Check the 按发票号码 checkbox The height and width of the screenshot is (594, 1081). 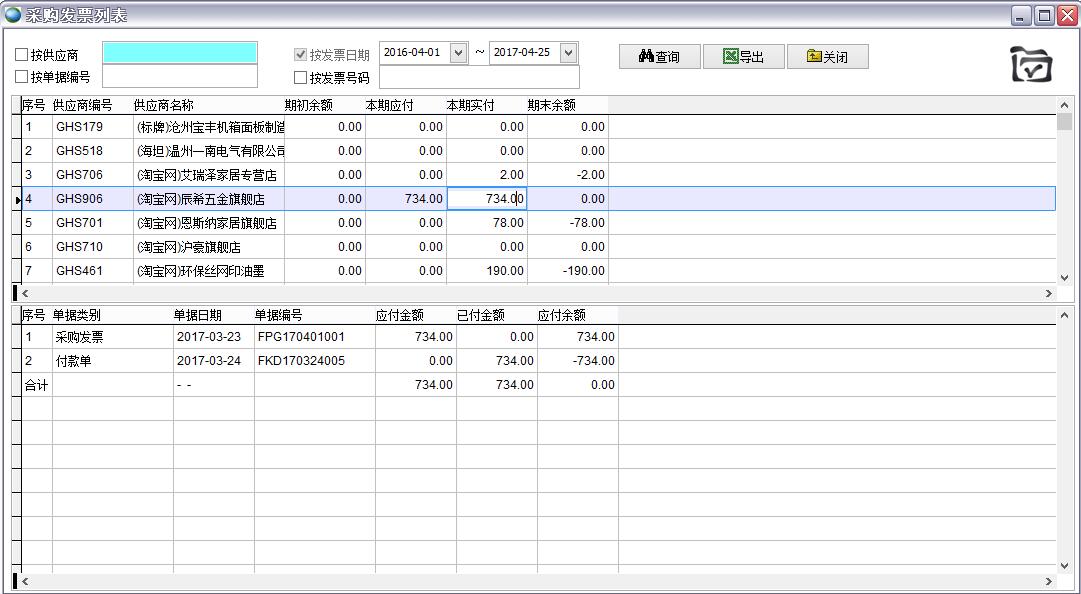pos(301,78)
